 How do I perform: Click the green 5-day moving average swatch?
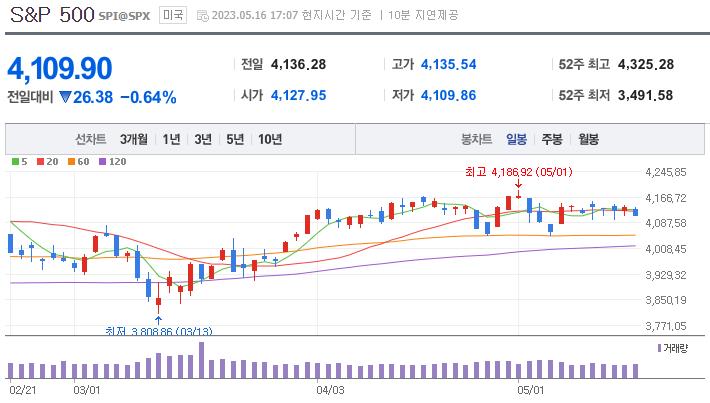15,162
